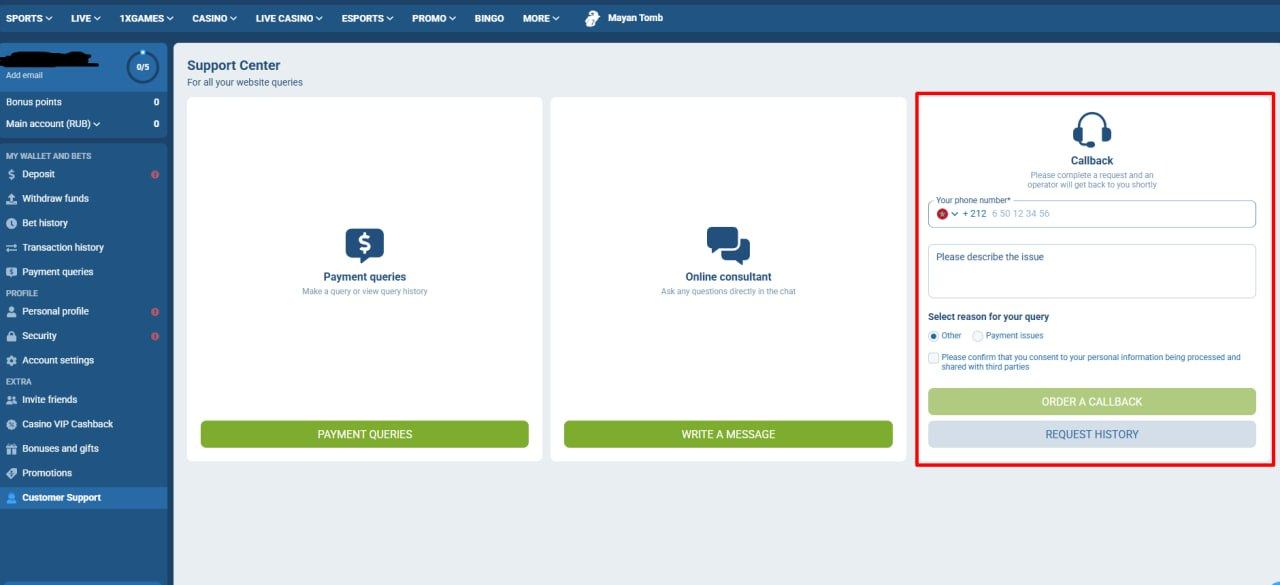This screenshot has width=1280, height=585.
Task: Select the Payment issues radio button
Action: (978, 336)
